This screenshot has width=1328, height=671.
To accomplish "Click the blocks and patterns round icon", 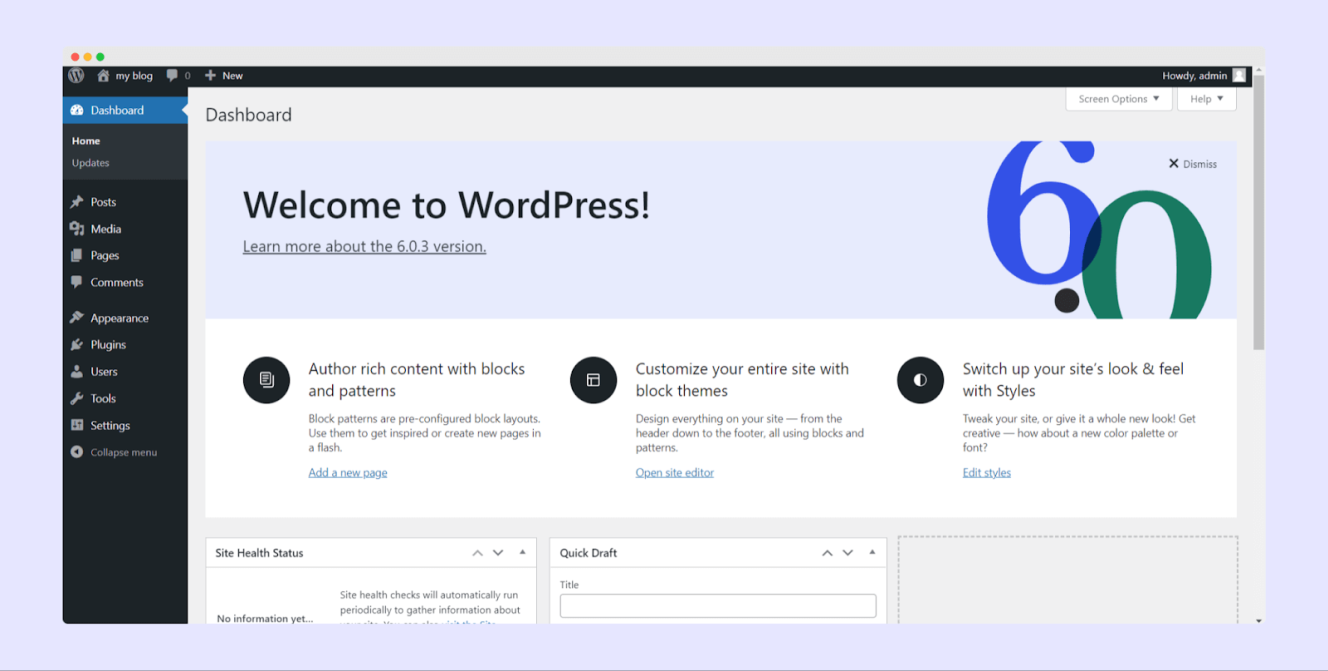I will [x=266, y=380].
